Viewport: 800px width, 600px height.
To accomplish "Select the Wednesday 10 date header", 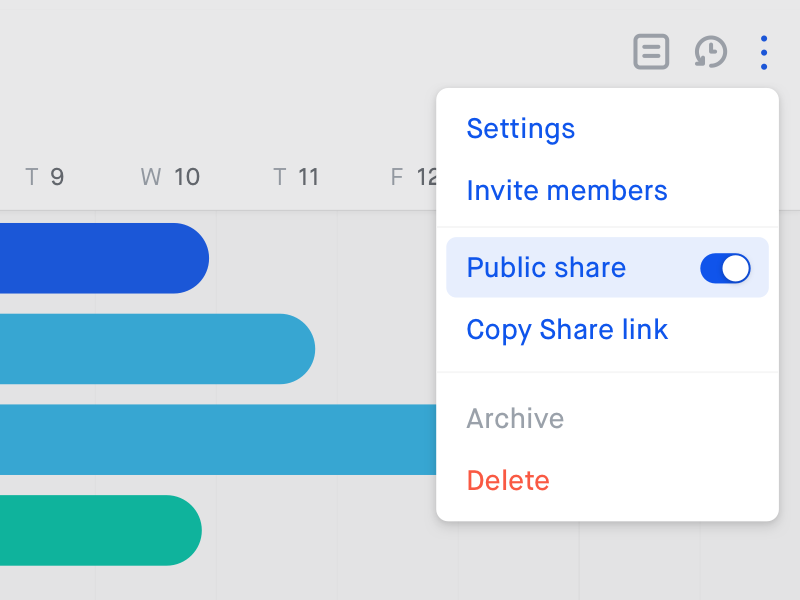I will [x=170, y=178].
